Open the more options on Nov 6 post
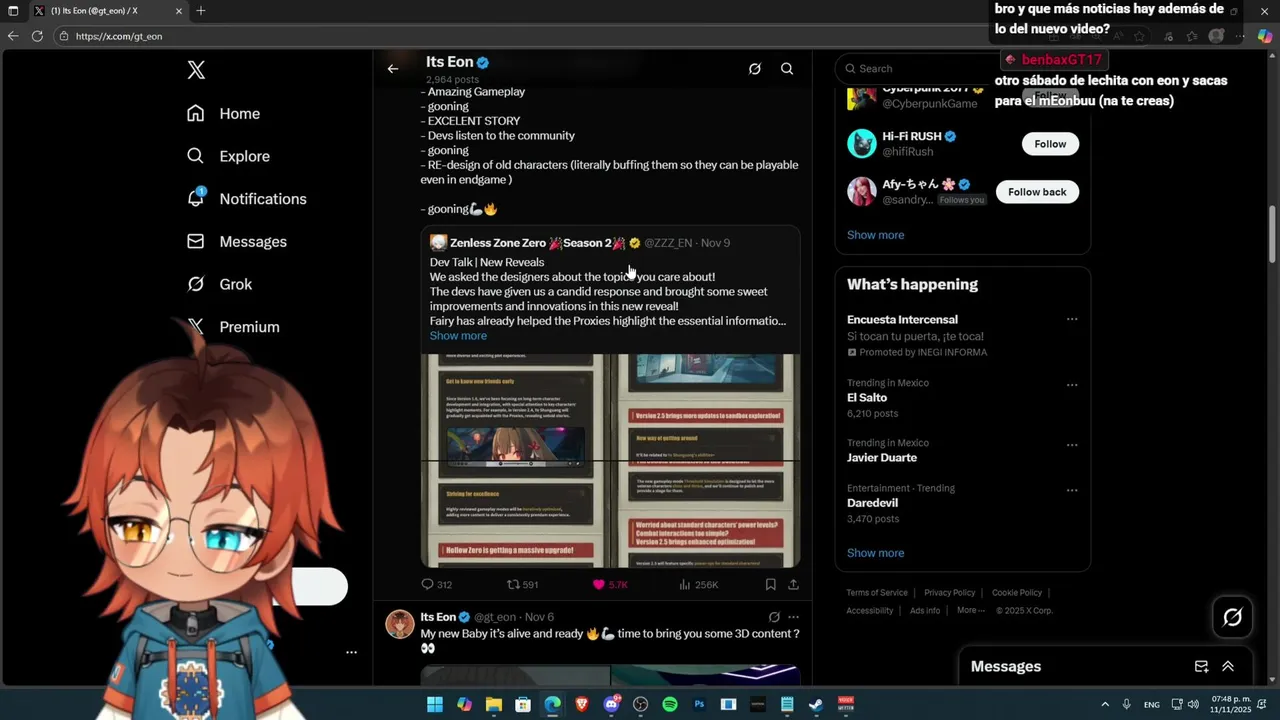Image resolution: width=1280 pixels, height=720 pixels. [794, 617]
